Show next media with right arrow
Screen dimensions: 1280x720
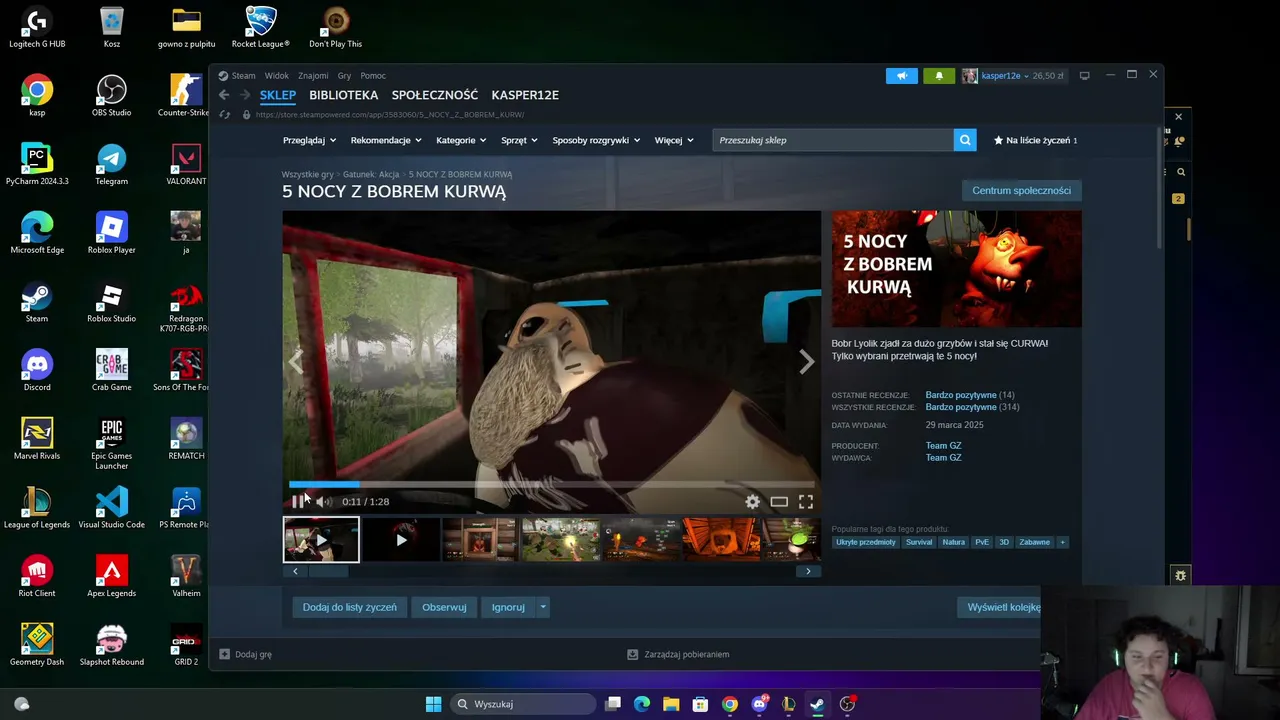click(806, 362)
